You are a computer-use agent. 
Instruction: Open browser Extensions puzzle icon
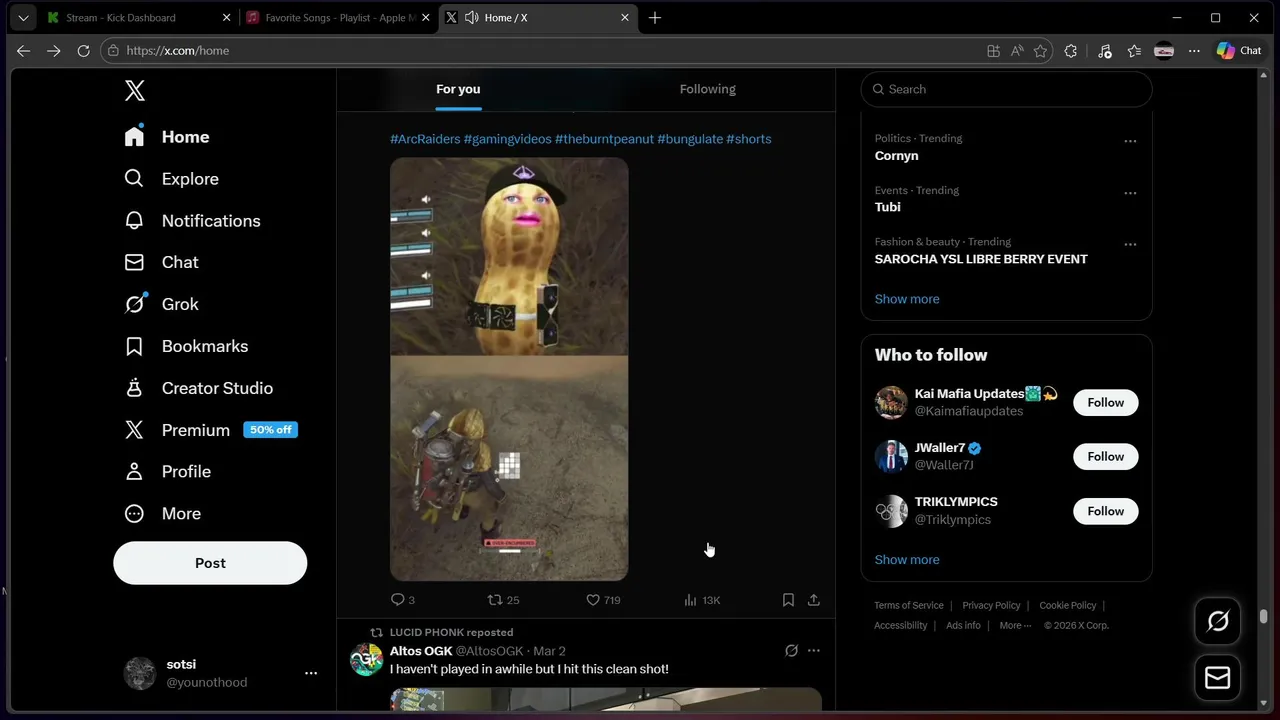(x=1071, y=51)
